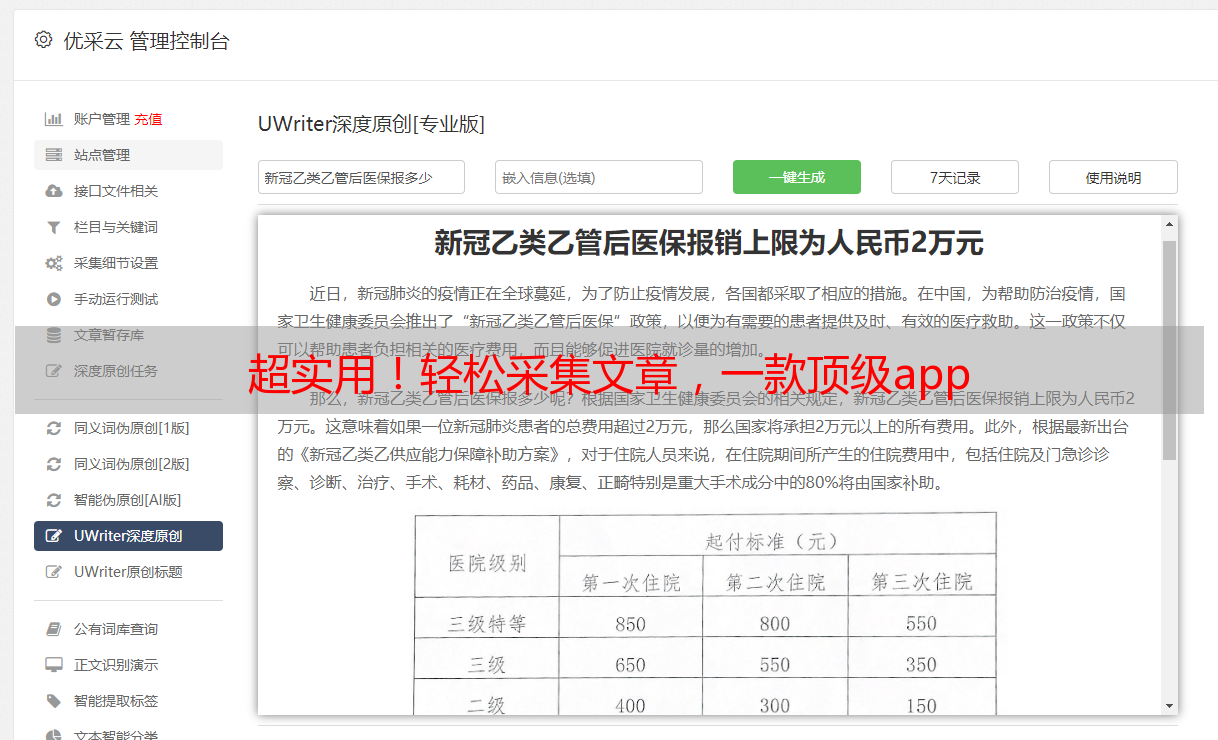Click the 使用说明 button

[1112, 177]
